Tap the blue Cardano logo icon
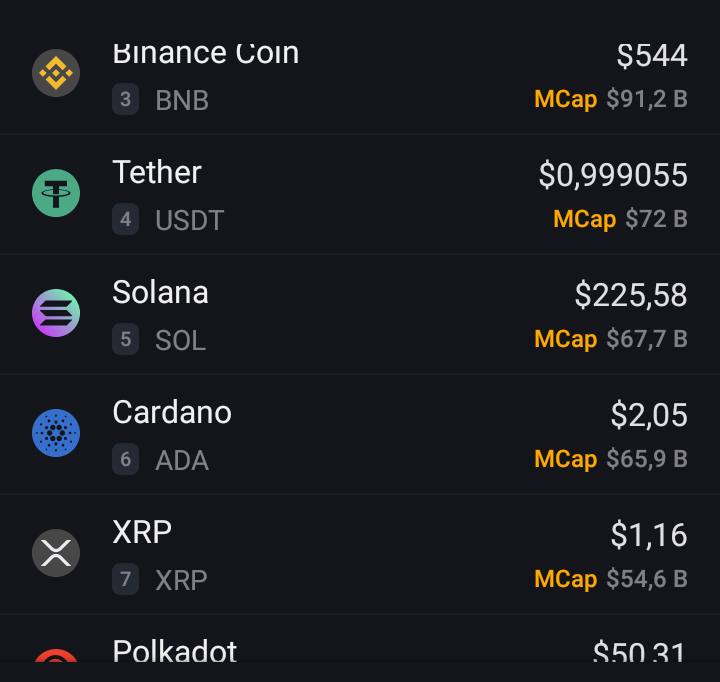 coord(56,433)
